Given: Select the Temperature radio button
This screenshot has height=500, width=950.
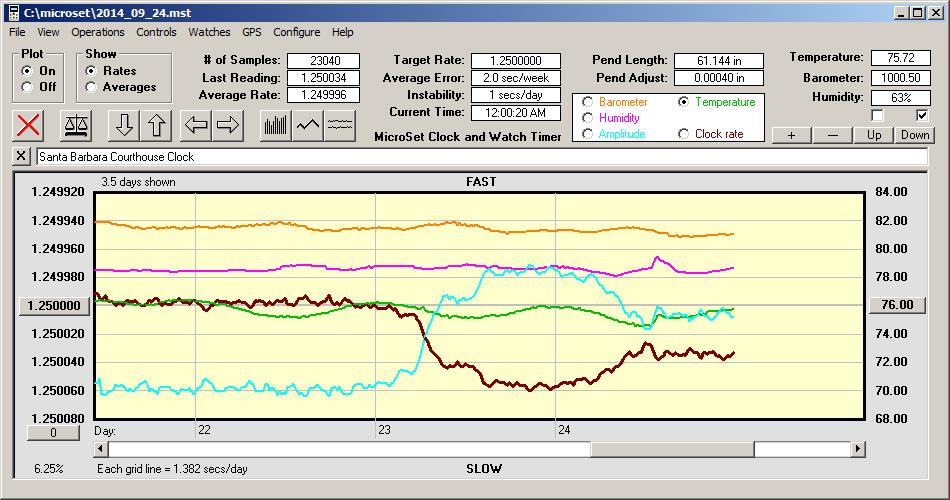Looking at the screenshot, I should point(683,102).
